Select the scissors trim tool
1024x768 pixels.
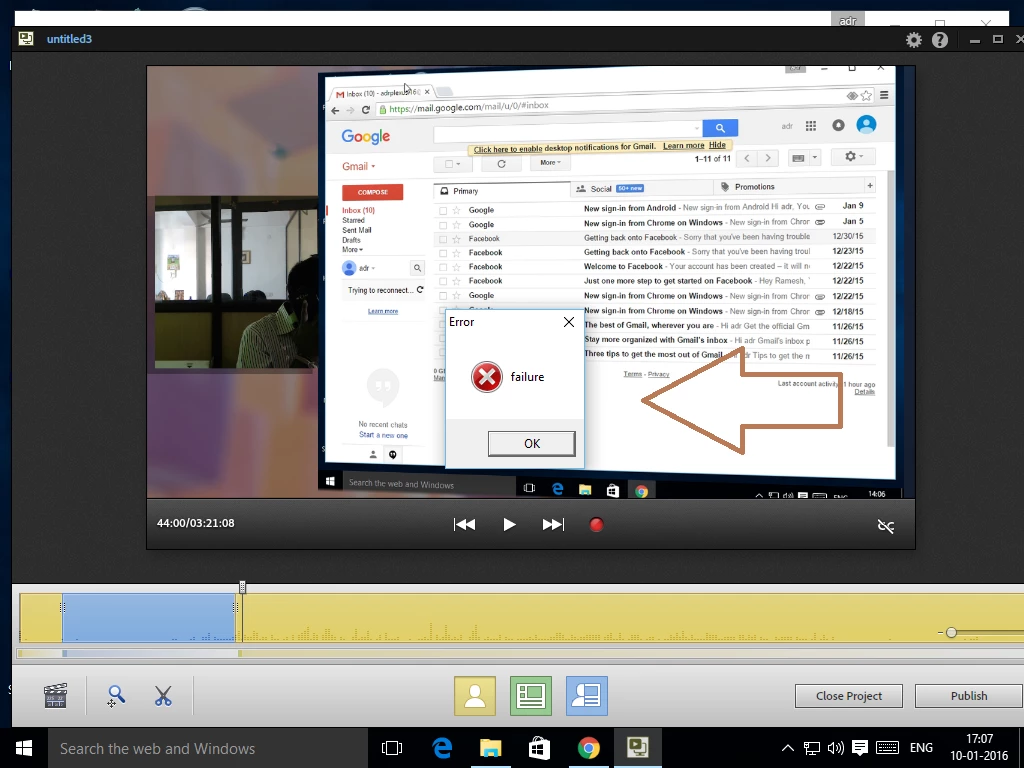point(163,696)
